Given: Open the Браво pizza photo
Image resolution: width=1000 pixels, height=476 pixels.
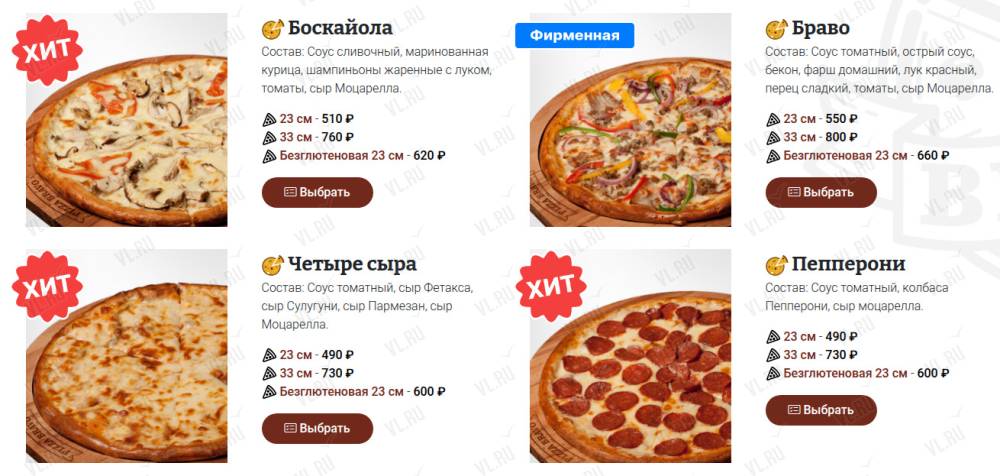Looking at the screenshot, I should [630, 120].
